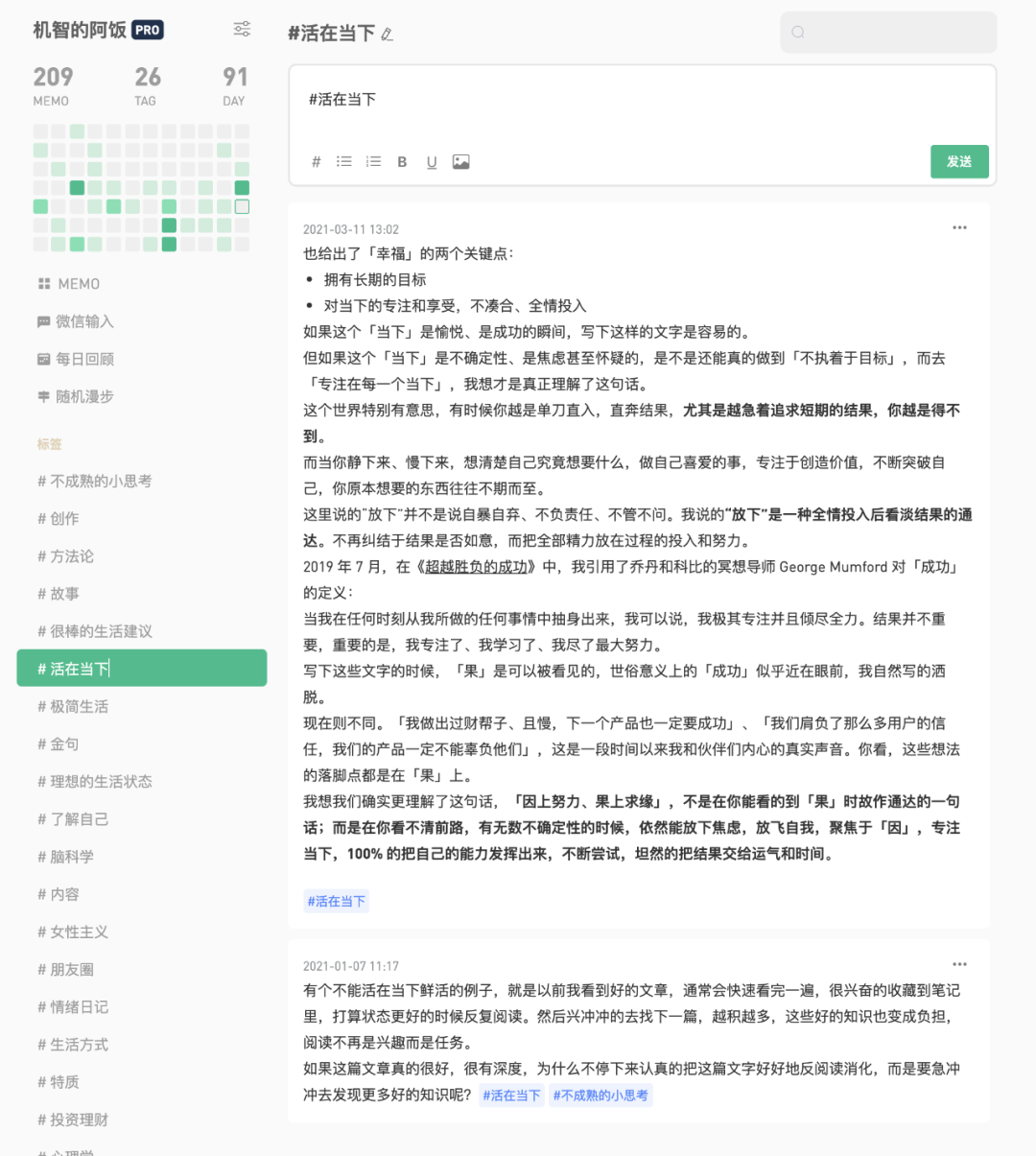Click the outlined today cell in the heatmap
Image resolution: width=1036 pixels, height=1156 pixels.
tap(242, 206)
